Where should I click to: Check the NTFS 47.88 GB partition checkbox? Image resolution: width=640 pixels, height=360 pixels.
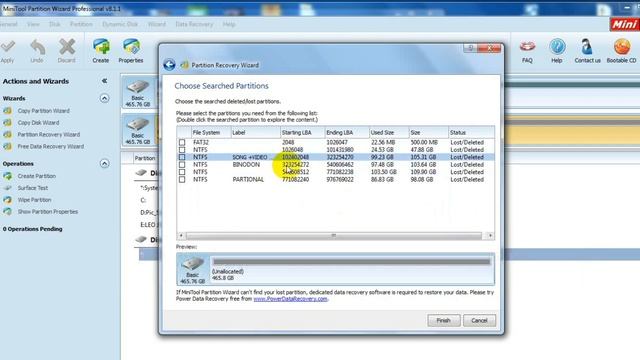coord(182,150)
